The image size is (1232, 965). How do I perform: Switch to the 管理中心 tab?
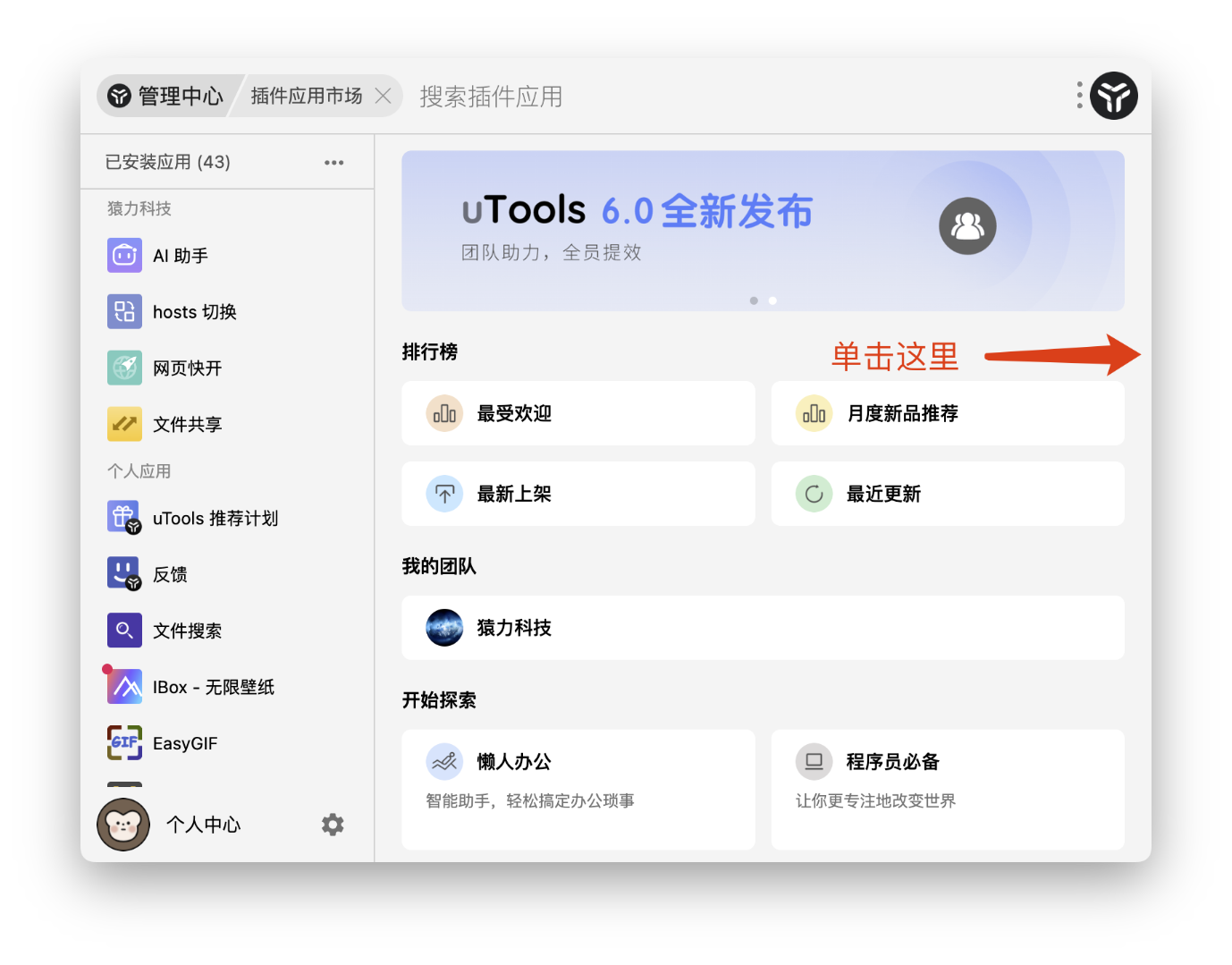(167, 96)
